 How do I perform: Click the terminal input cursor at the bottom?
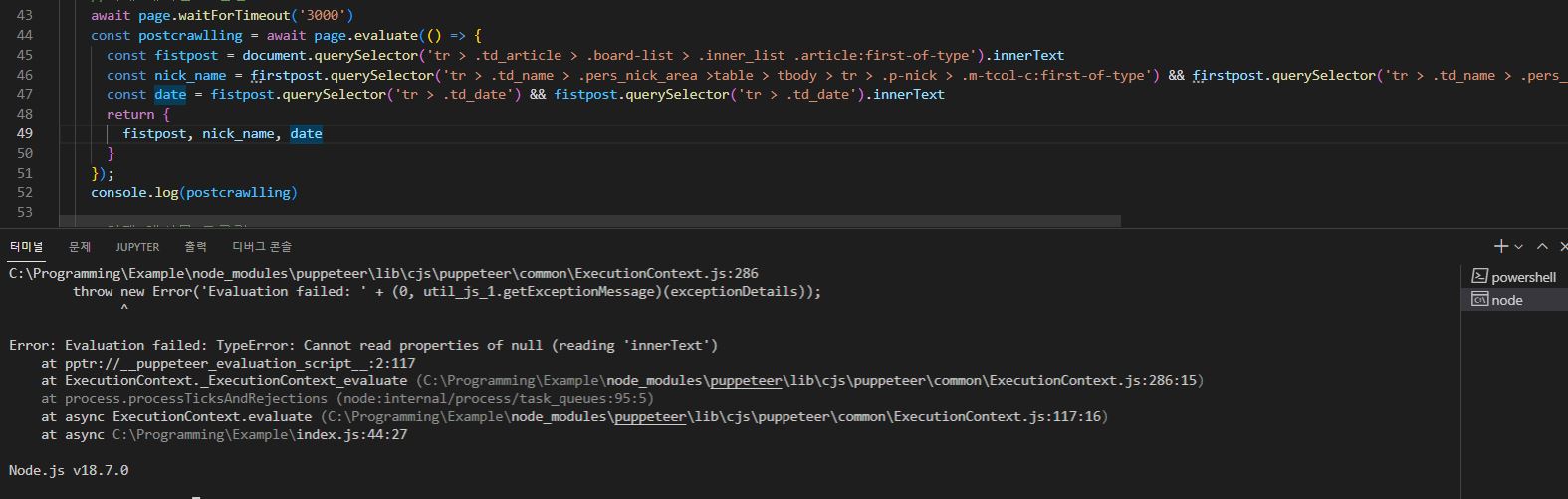pos(196,496)
